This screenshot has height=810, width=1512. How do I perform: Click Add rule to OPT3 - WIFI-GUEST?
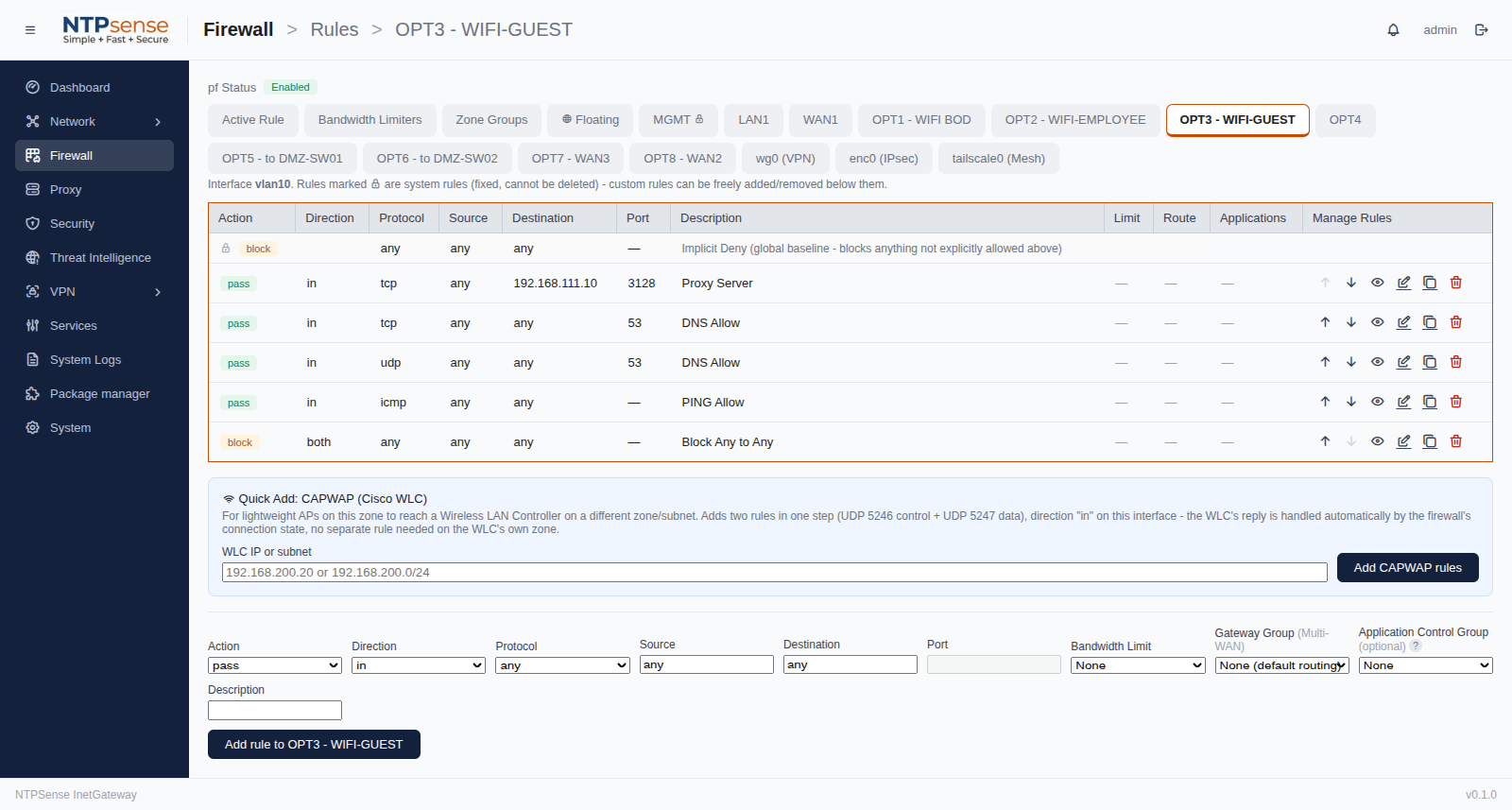pos(314,745)
